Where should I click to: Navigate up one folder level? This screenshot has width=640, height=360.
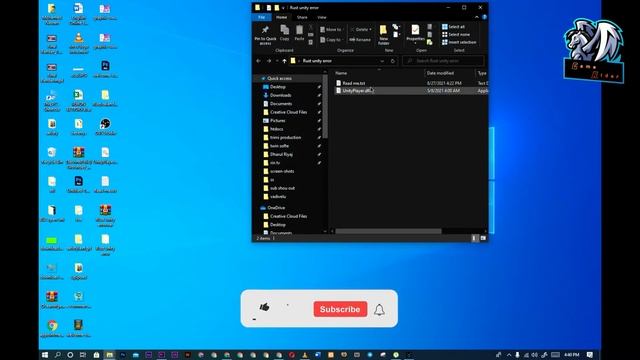point(284,61)
